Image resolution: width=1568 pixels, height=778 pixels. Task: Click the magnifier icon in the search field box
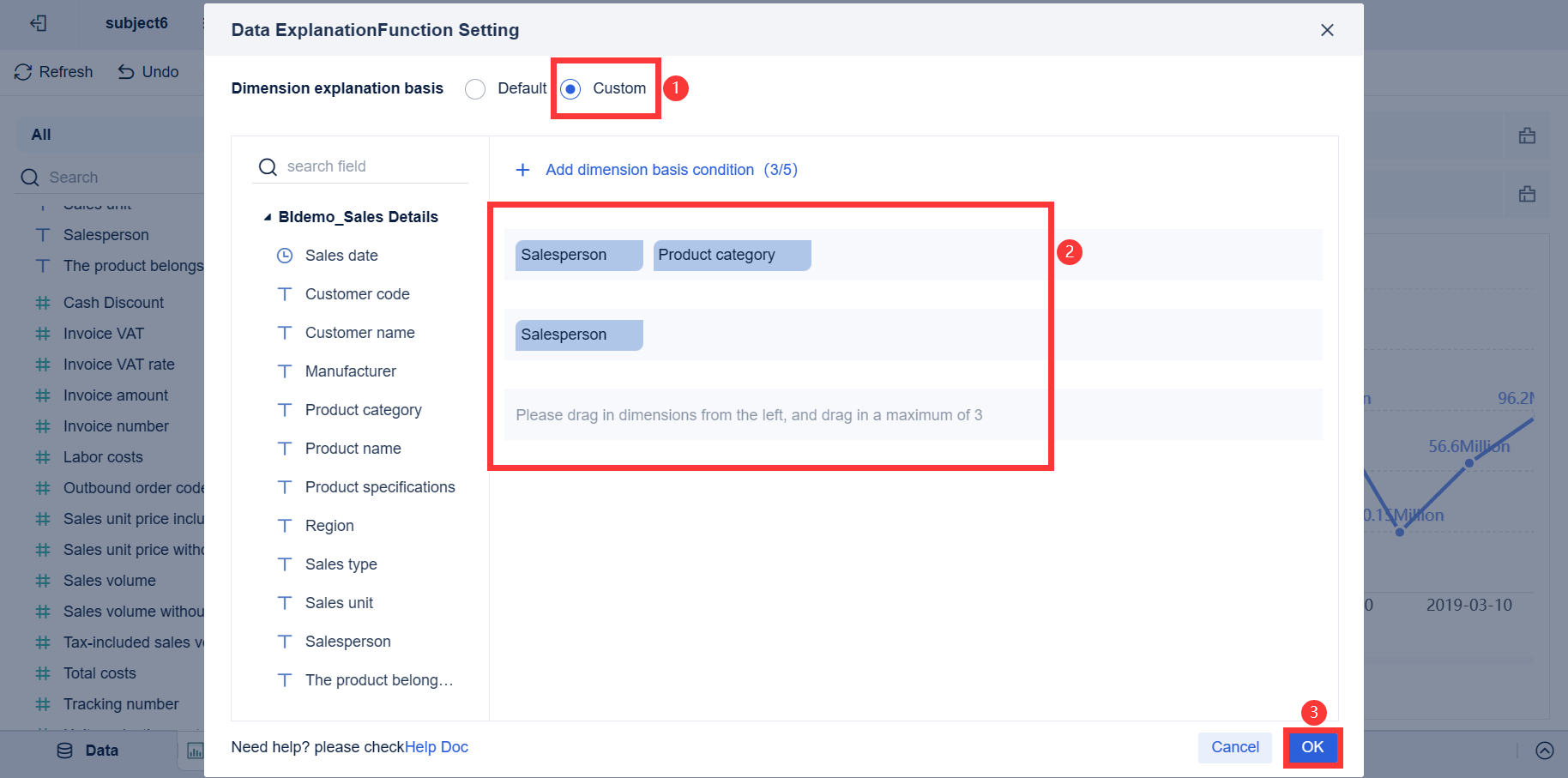click(268, 166)
